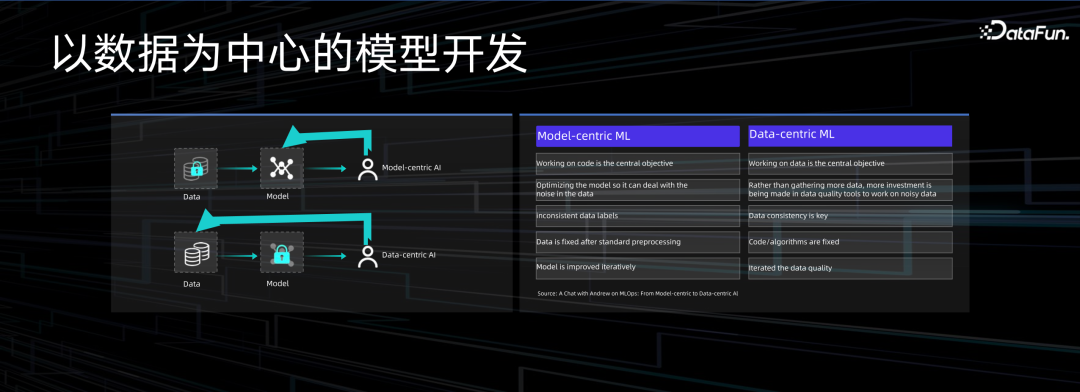Click 'Data is fixed after standard preprocessing'
The height and width of the screenshot is (392, 1080).
click(637, 242)
